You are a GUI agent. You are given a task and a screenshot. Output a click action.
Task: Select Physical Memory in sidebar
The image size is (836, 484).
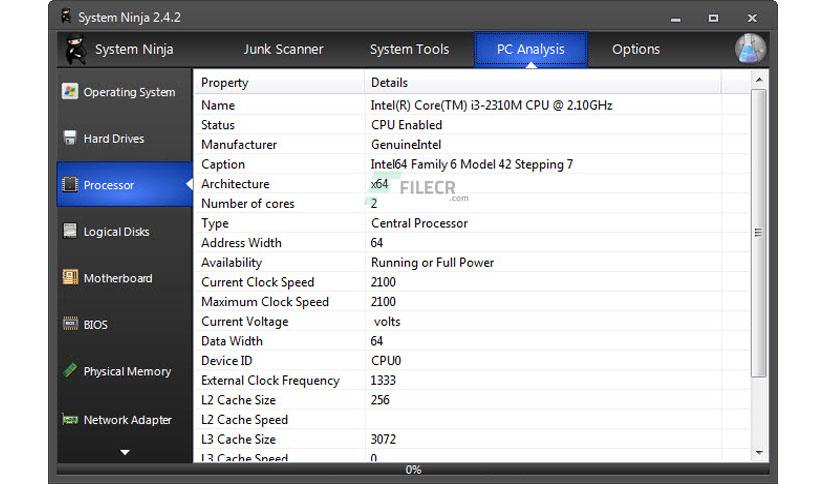tap(127, 371)
